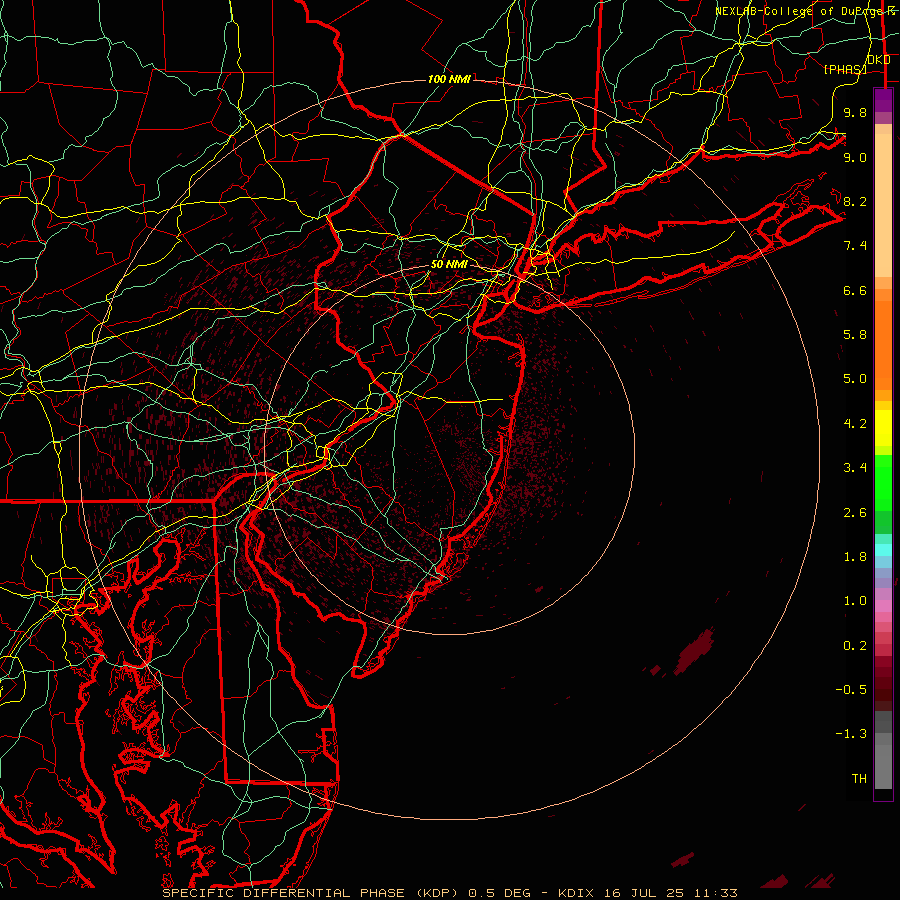Click the -0.5 scale value
The height and width of the screenshot is (900, 900).
(851, 690)
